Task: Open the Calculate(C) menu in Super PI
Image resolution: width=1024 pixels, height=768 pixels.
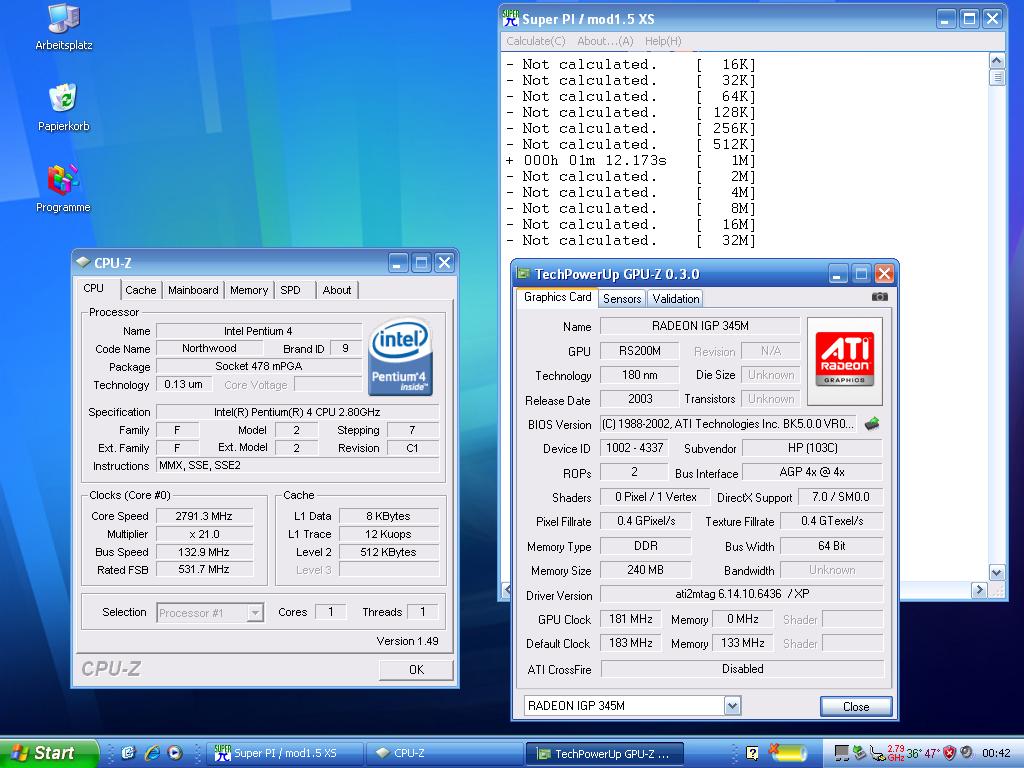Action: coord(536,41)
